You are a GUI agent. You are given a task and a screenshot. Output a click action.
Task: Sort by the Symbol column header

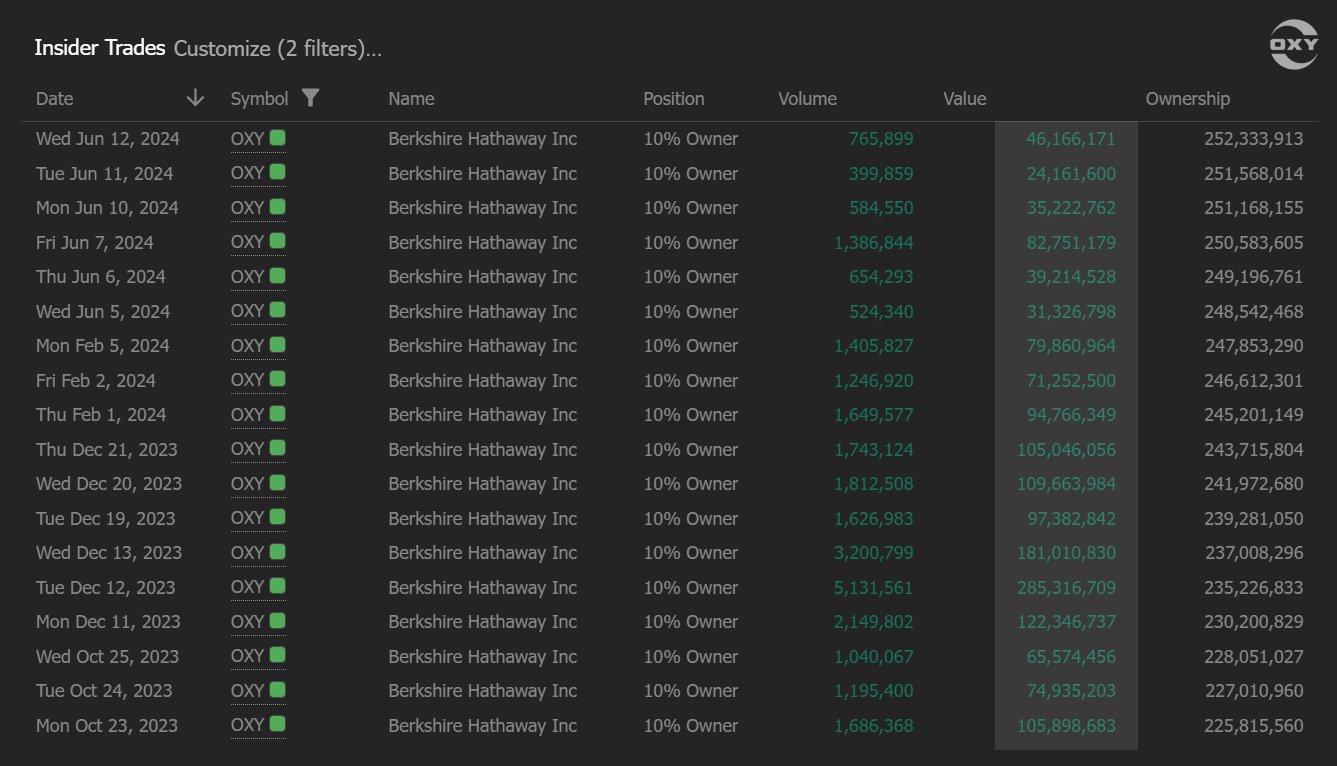tap(259, 98)
